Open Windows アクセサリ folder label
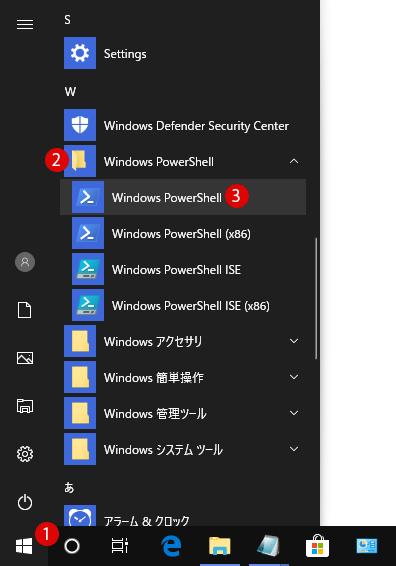Screen dimensions: 396x566 (x=153, y=341)
